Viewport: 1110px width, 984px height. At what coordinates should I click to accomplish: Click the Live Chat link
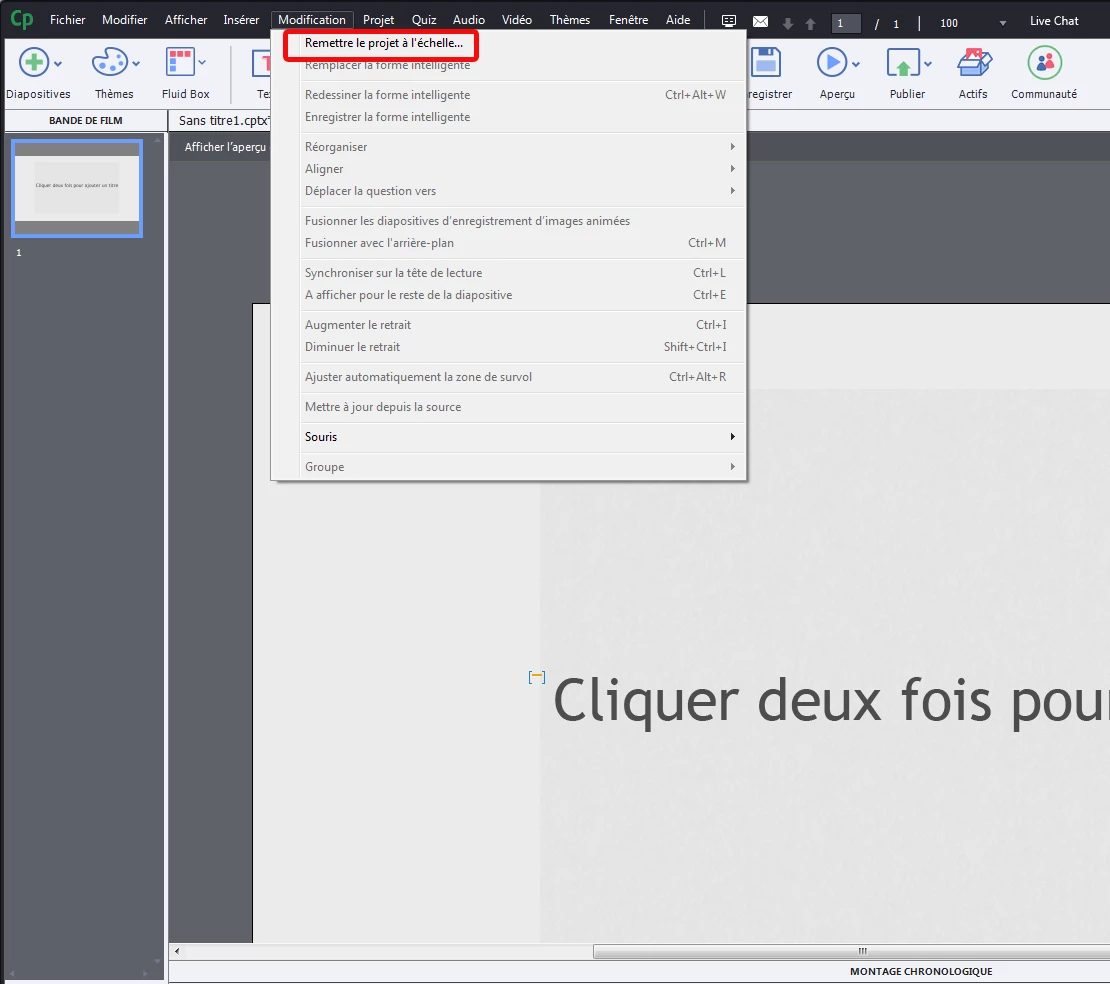[x=1053, y=21]
